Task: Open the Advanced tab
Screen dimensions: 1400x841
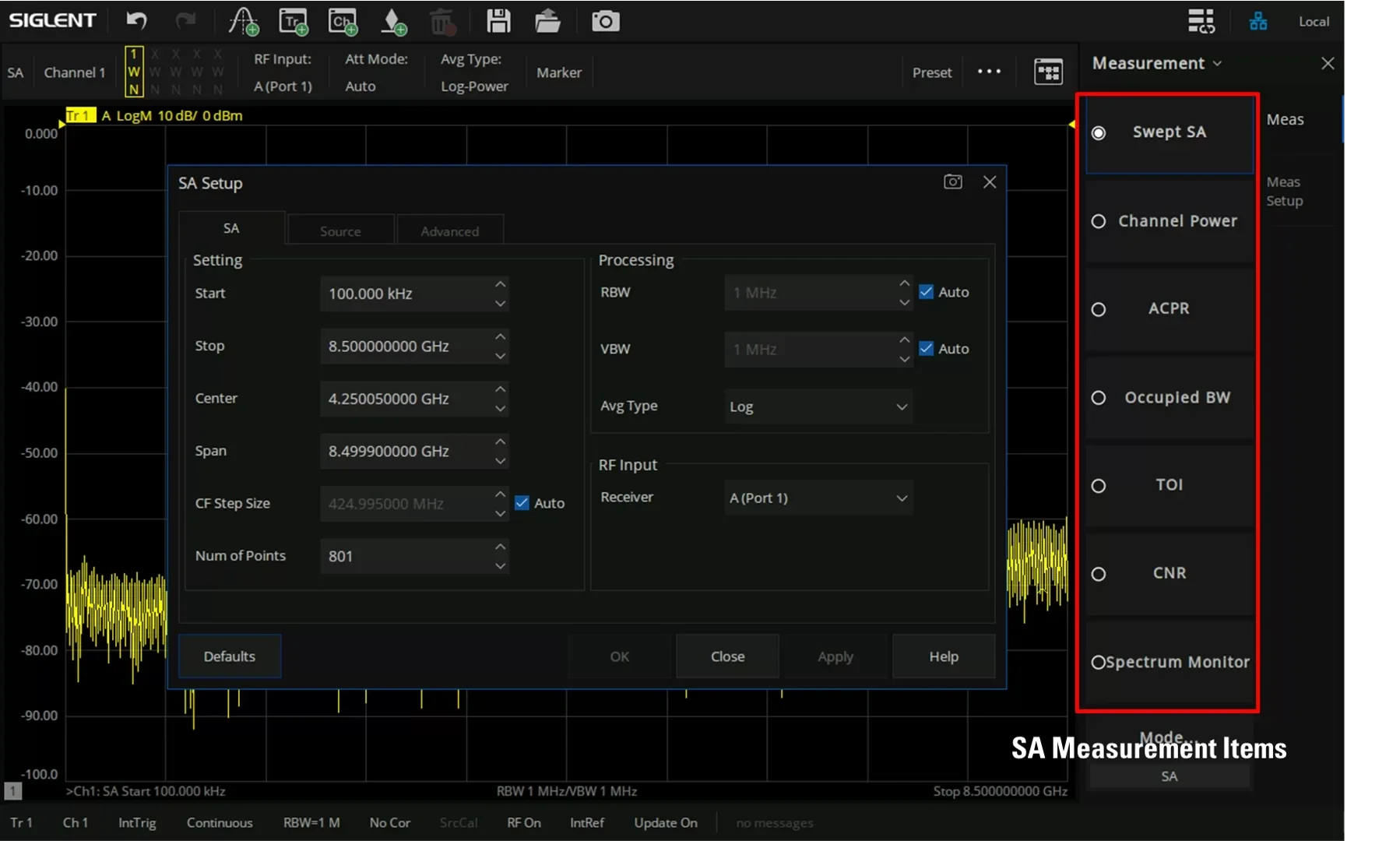Action: point(449,231)
